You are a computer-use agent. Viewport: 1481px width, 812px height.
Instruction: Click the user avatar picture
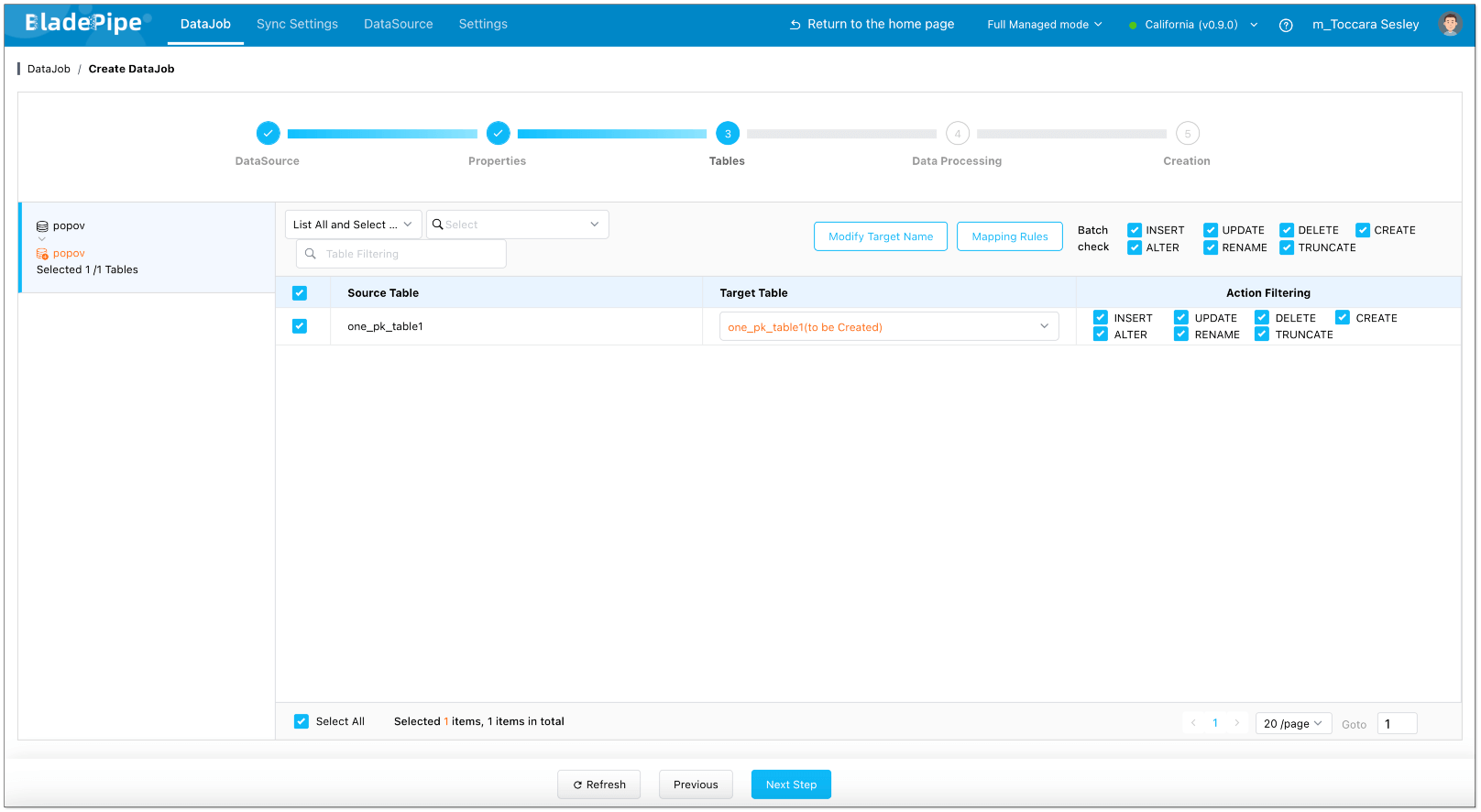pyautogui.click(x=1450, y=25)
